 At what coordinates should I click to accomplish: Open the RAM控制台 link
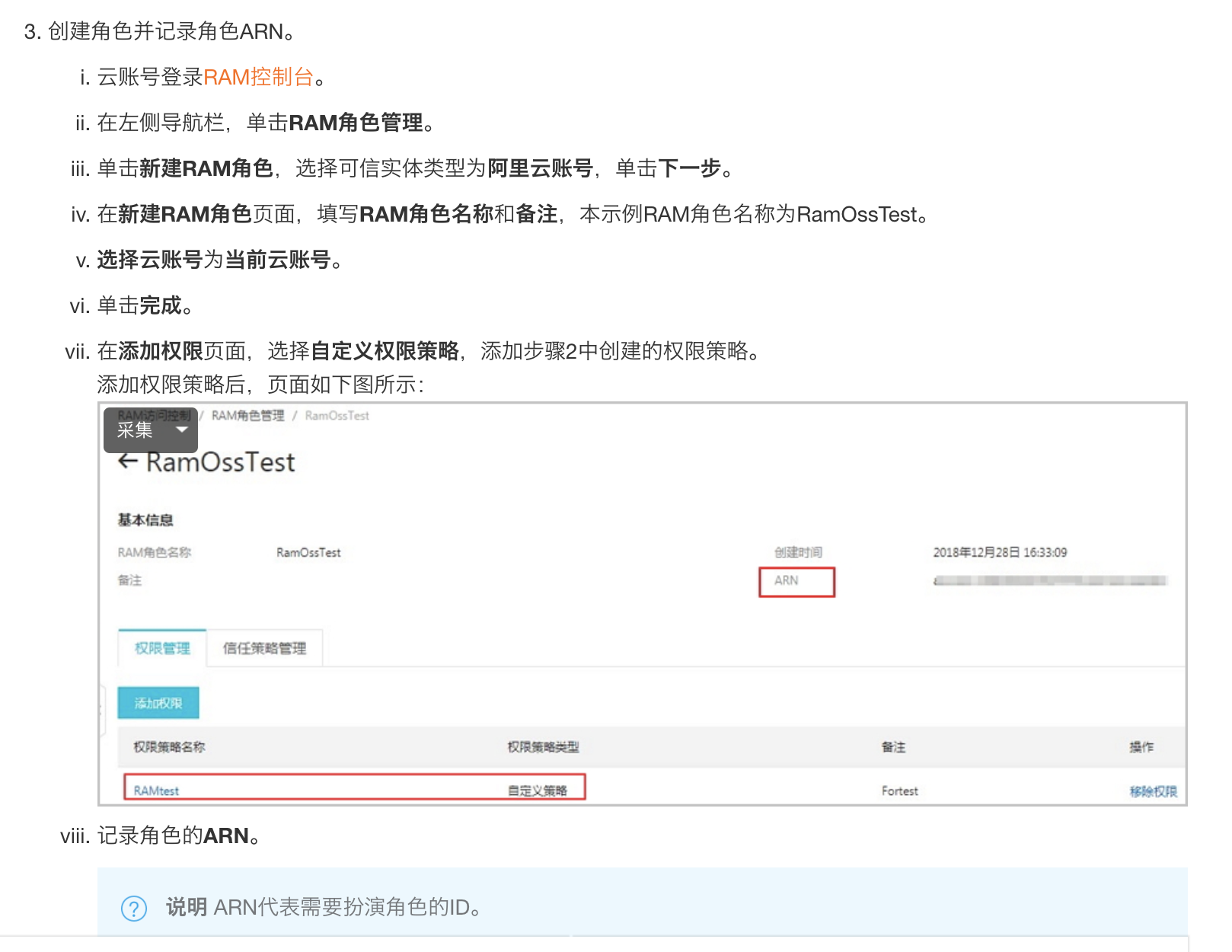click(259, 77)
